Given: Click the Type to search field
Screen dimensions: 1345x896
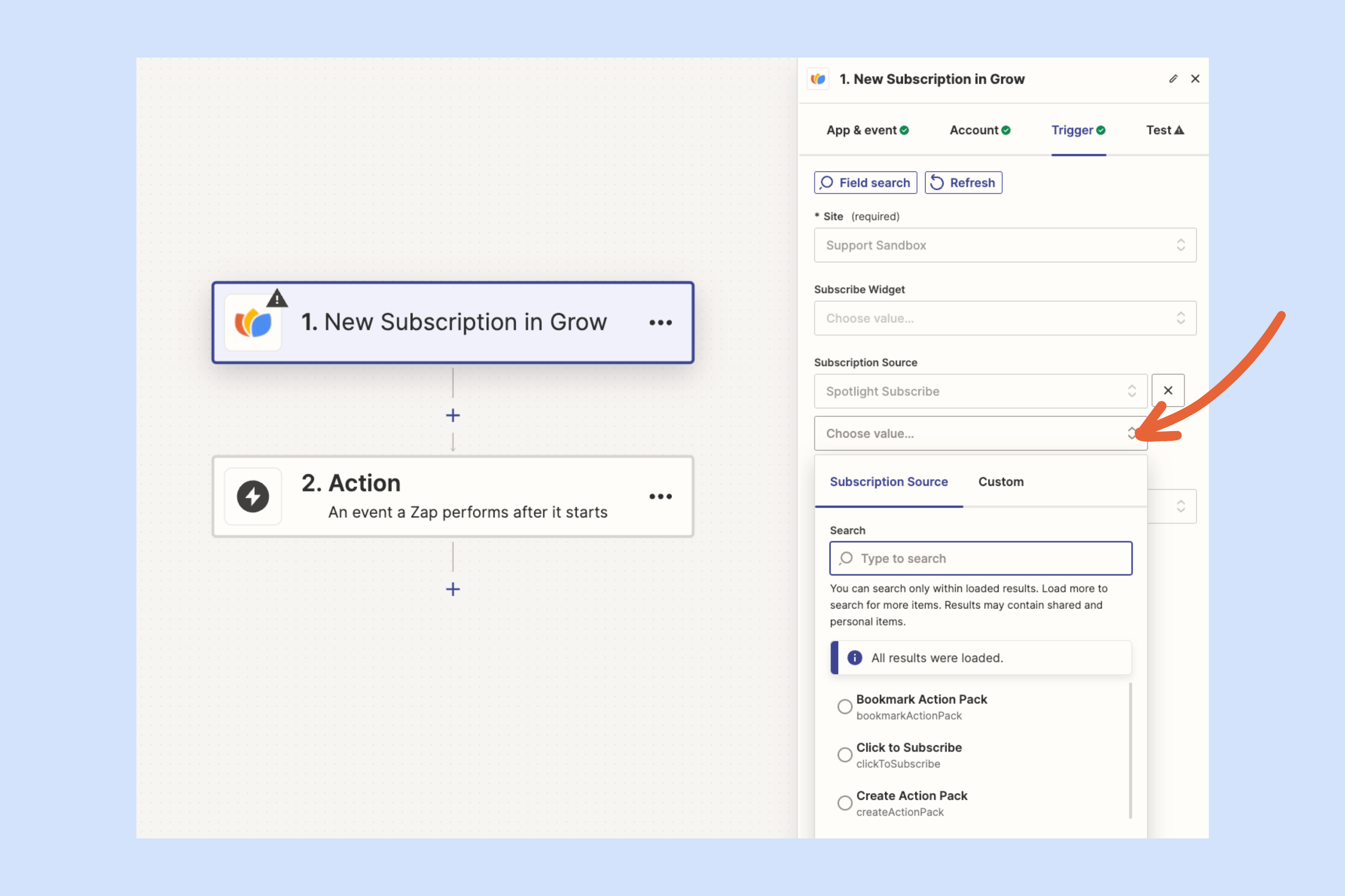Looking at the screenshot, I should click(x=981, y=558).
